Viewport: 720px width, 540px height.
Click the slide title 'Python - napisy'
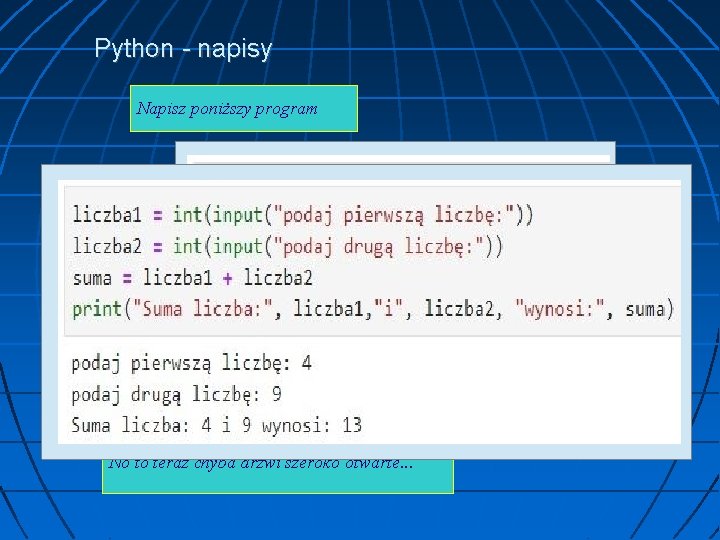point(183,49)
